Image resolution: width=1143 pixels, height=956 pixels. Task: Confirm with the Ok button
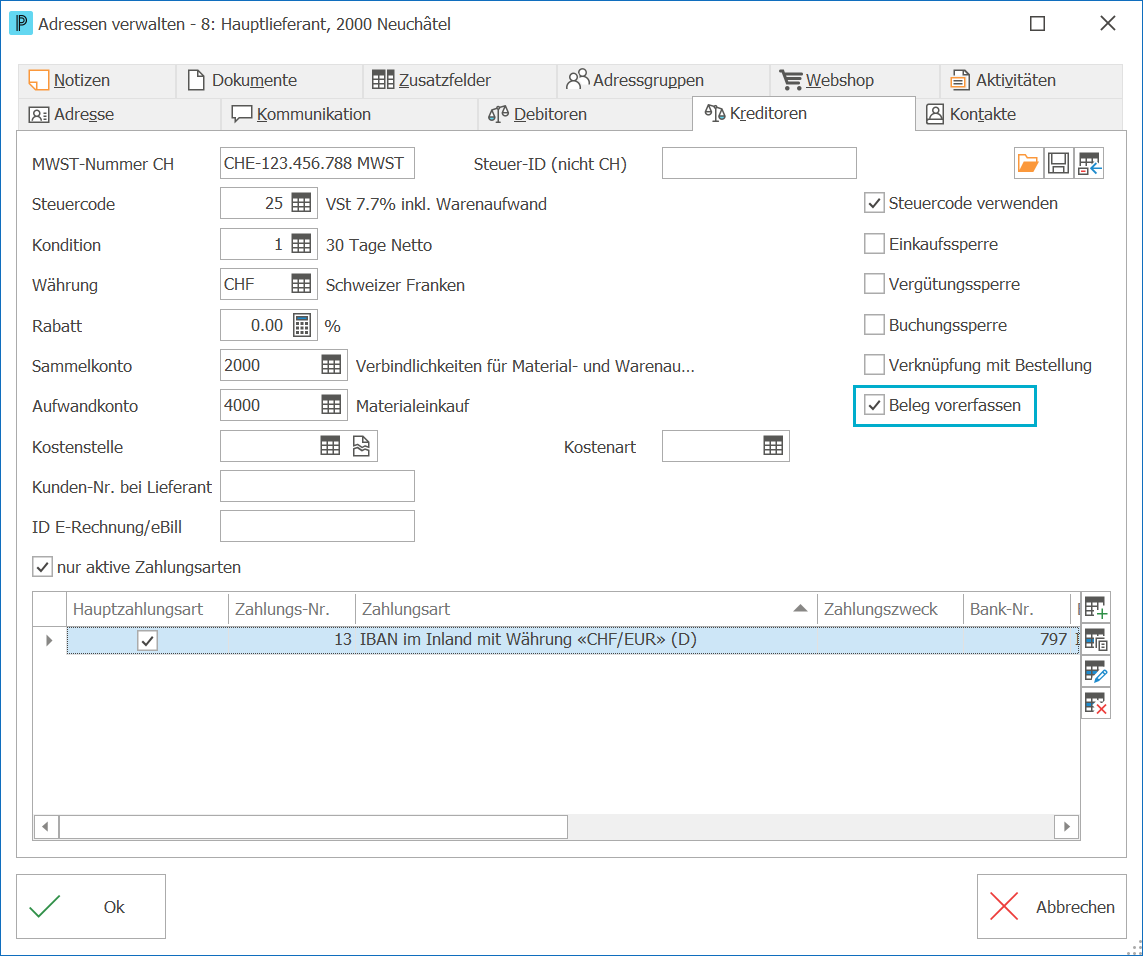[x=91, y=906]
